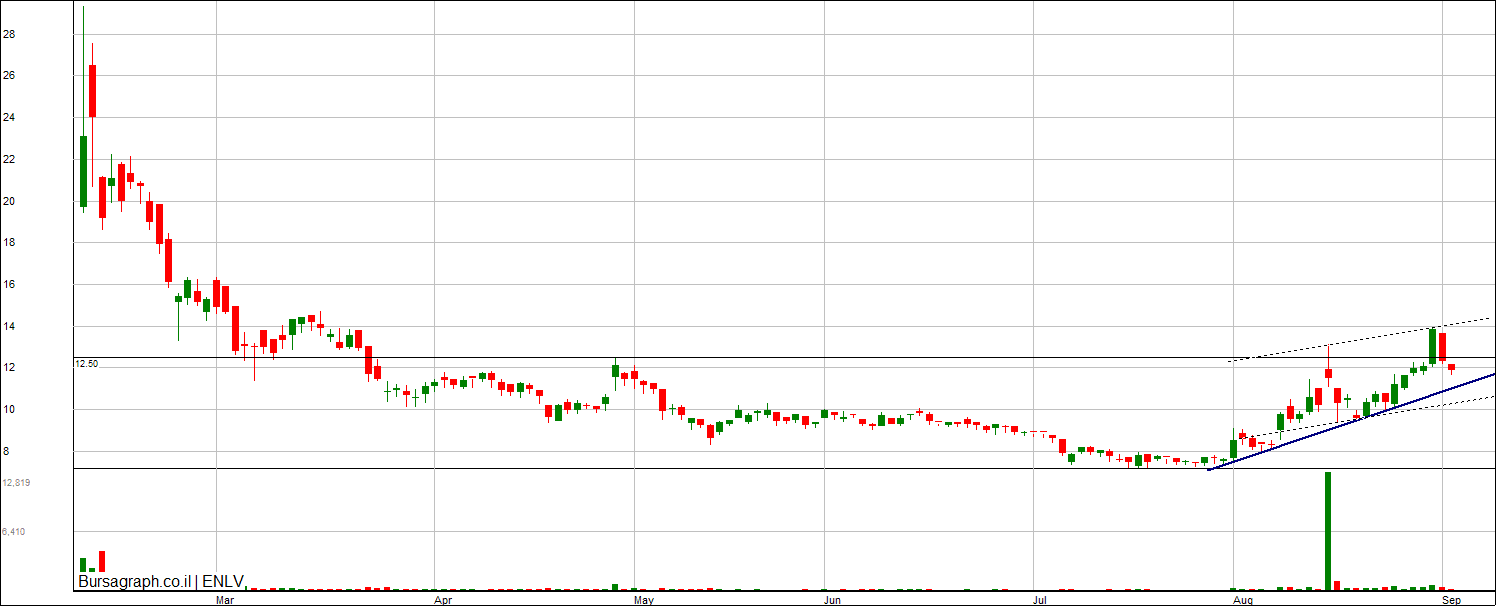
Task: Click the 14 price axis label
Action: [9, 327]
